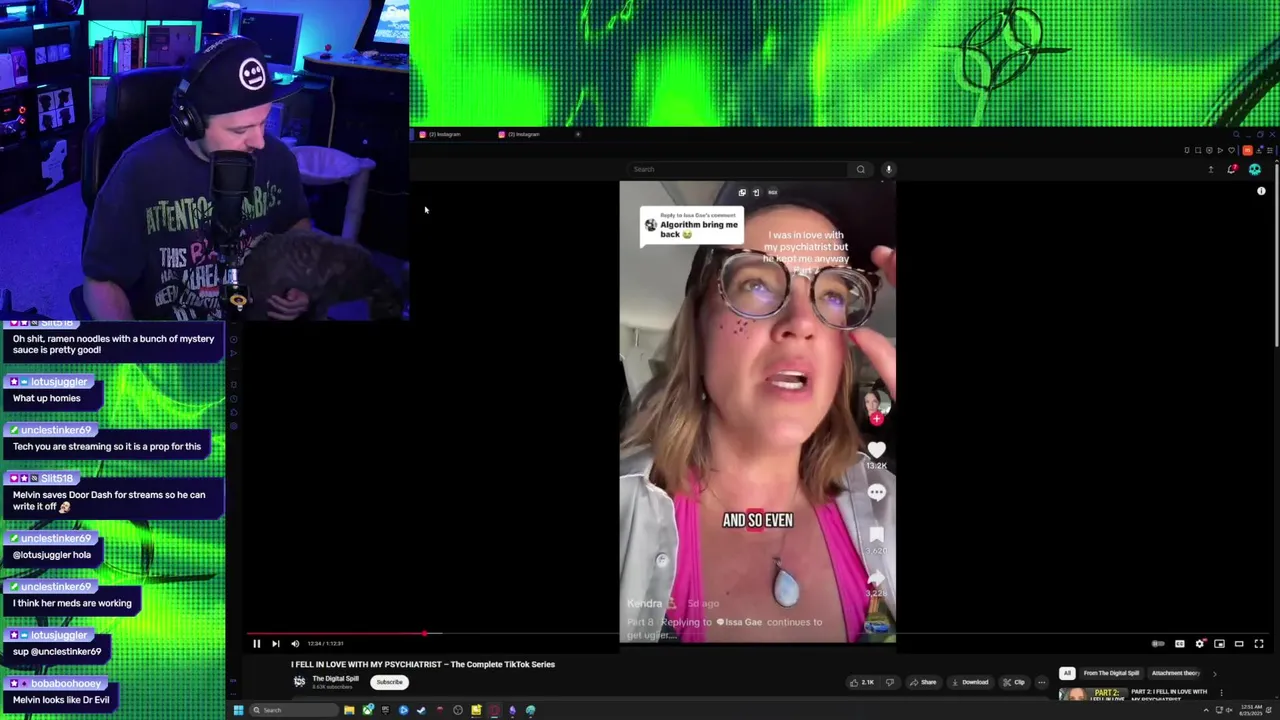Enable miniplayer mode
1280x720 pixels.
tap(1219, 644)
